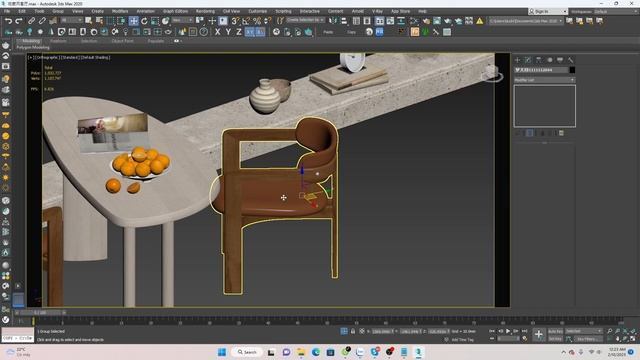Activate the Select and Rotate tool
The image size is (640, 360).
pos(144,21)
